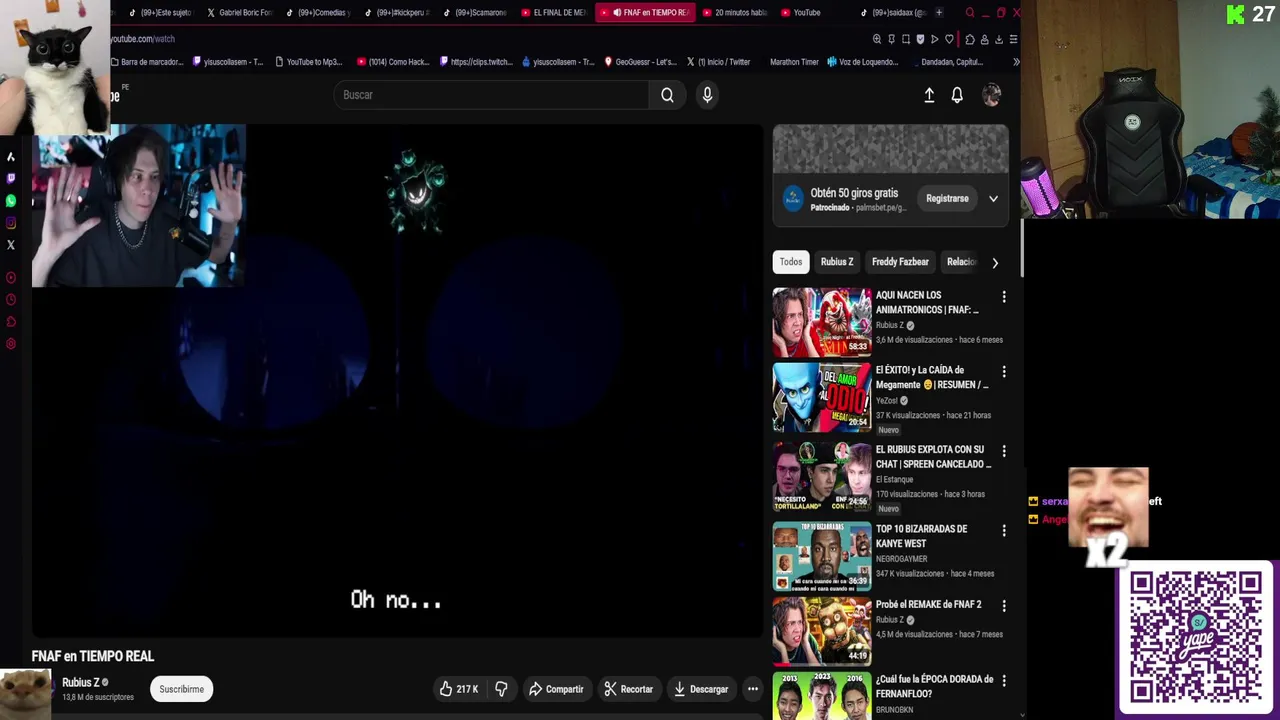The image size is (1280, 720).
Task: Open the YouTube to Mp3 bookmark
Action: tap(307, 62)
